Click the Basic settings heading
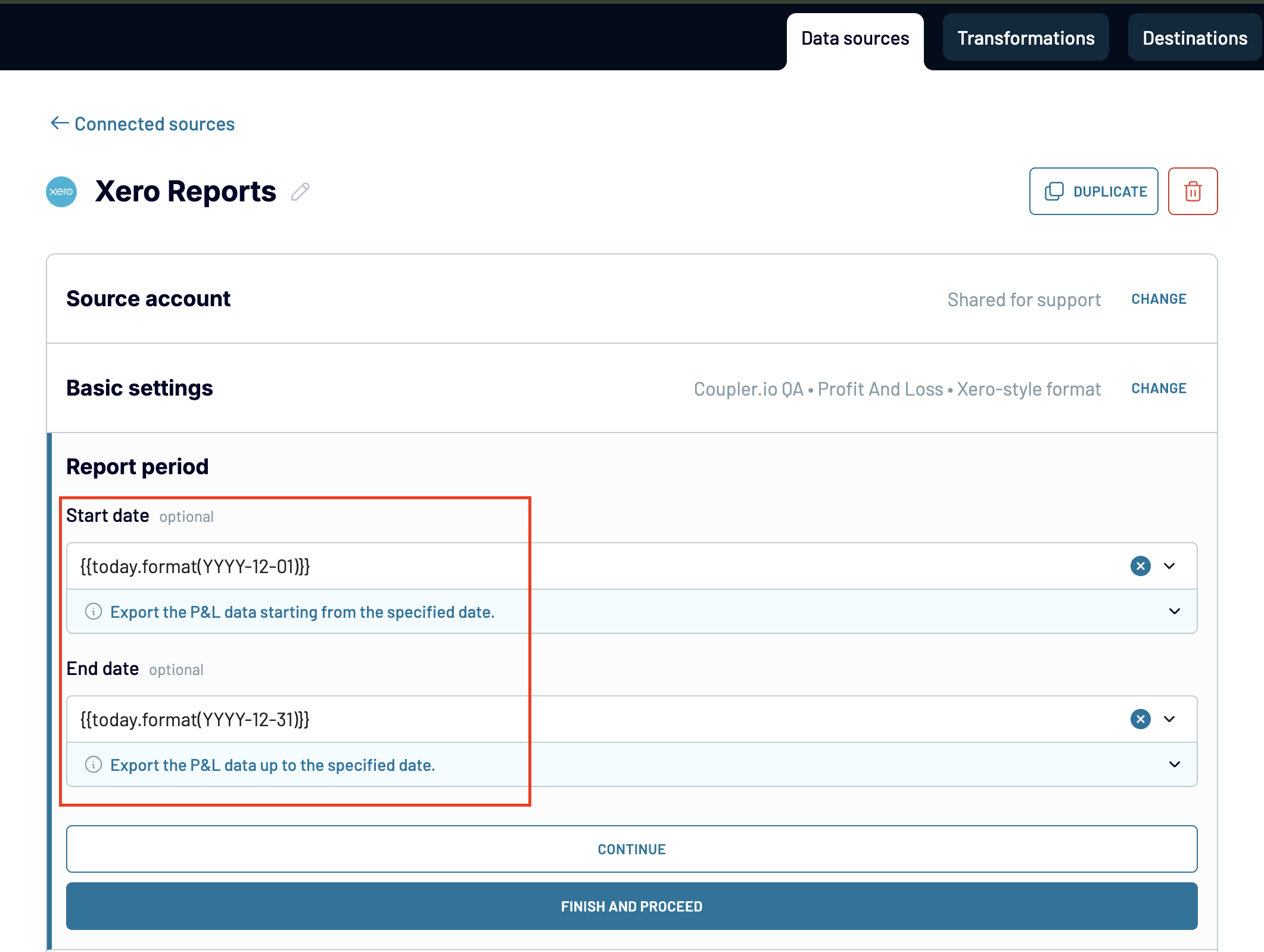The image size is (1264, 952). click(x=139, y=388)
